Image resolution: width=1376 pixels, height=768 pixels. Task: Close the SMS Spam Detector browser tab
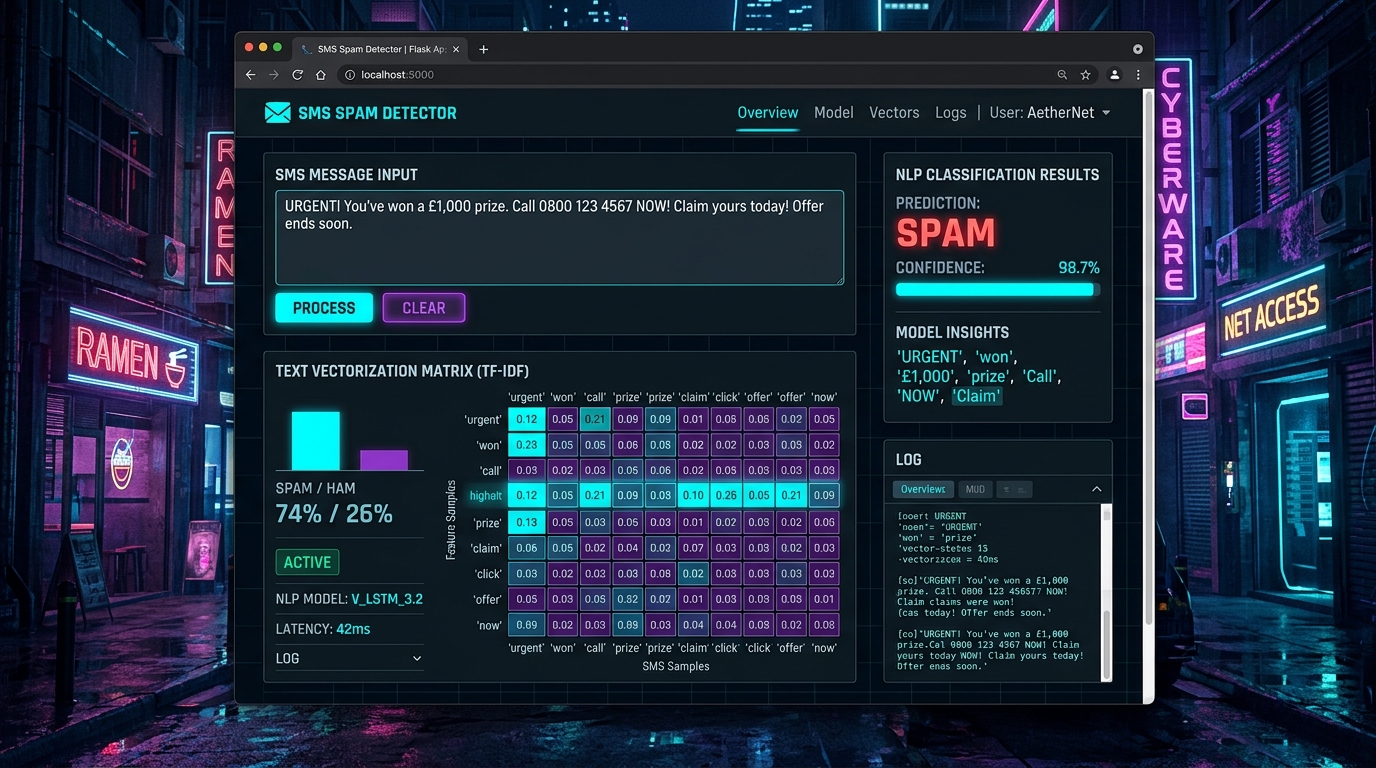455,49
